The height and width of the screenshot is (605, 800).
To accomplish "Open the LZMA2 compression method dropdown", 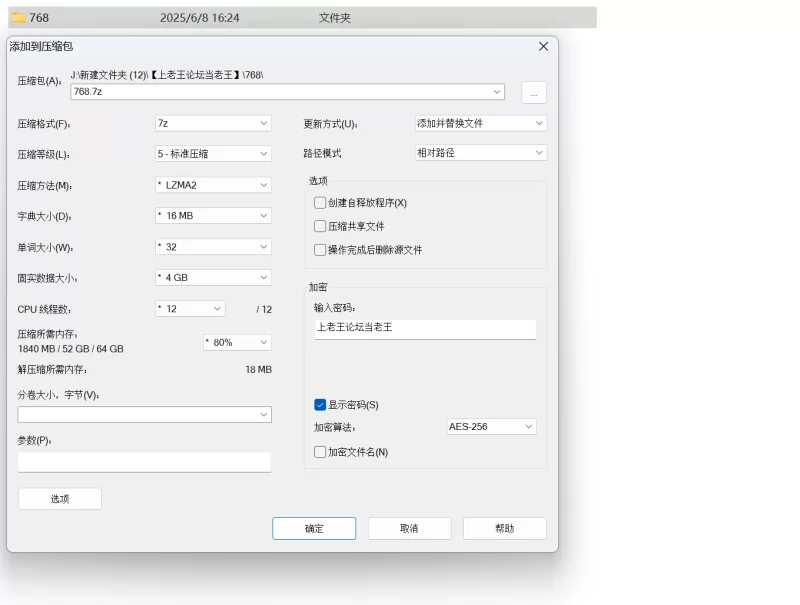I will (x=212, y=185).
